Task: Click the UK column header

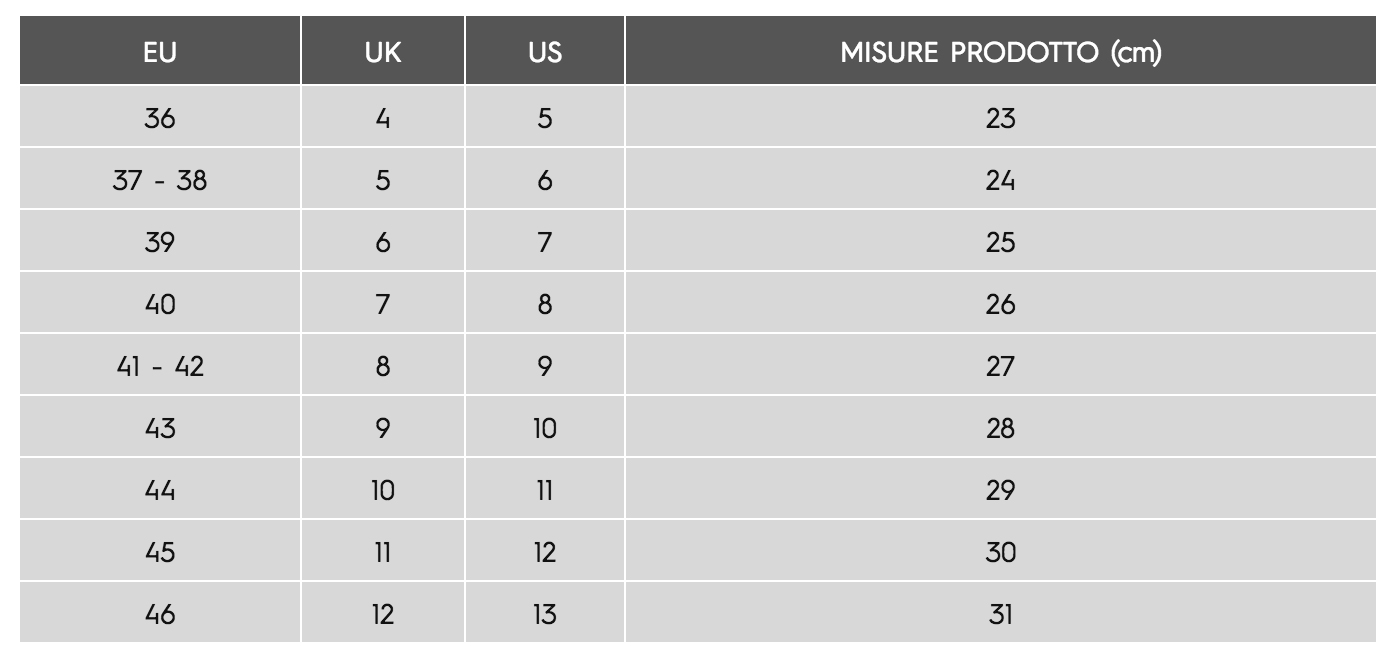Action: pos(383,53)
